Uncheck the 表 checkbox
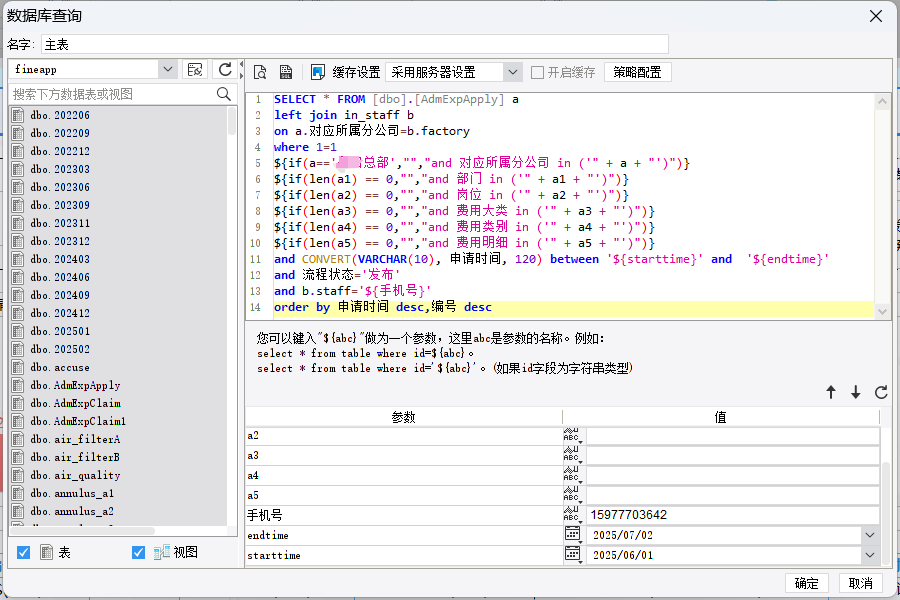 (24, 552)
